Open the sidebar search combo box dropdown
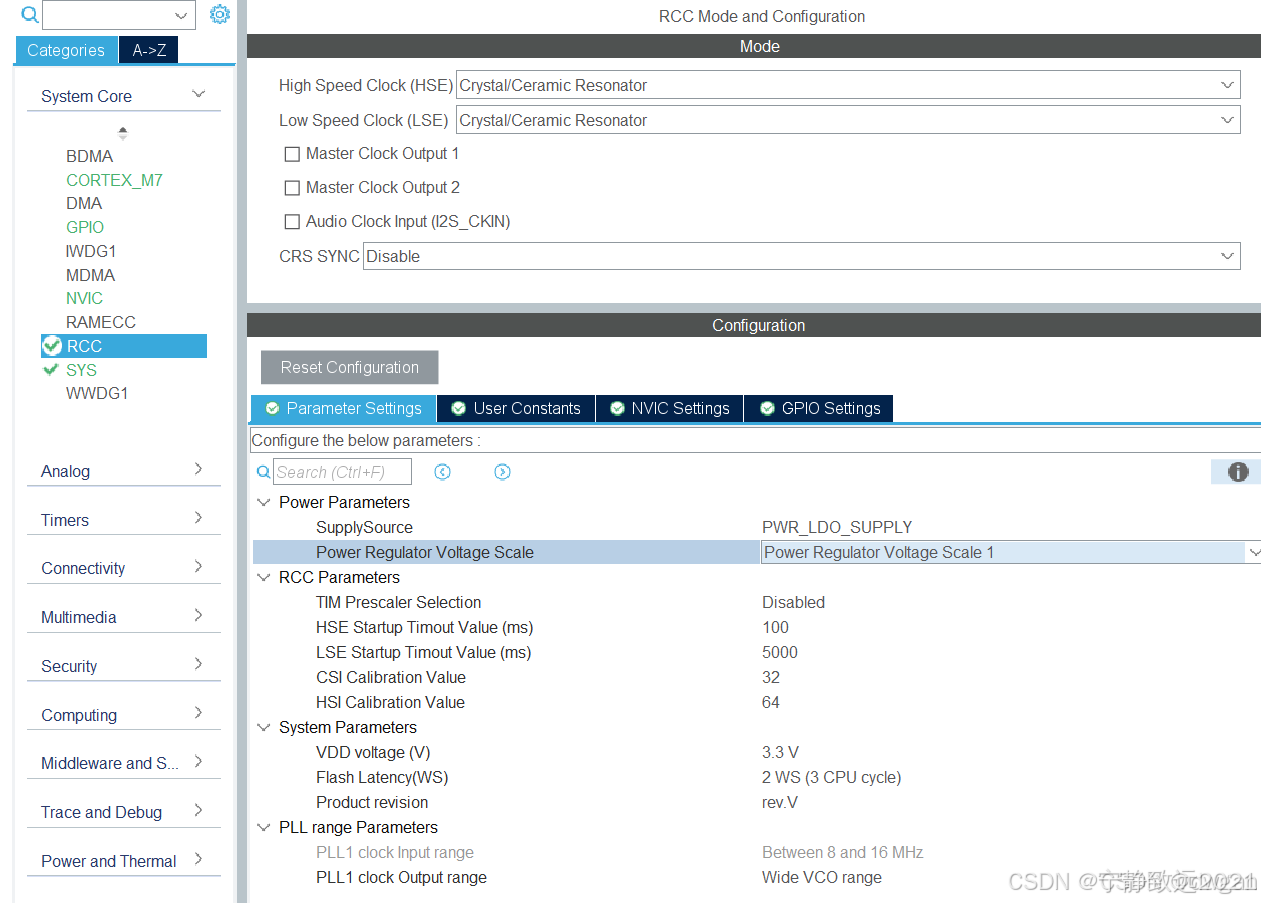 tap(181, 15)
